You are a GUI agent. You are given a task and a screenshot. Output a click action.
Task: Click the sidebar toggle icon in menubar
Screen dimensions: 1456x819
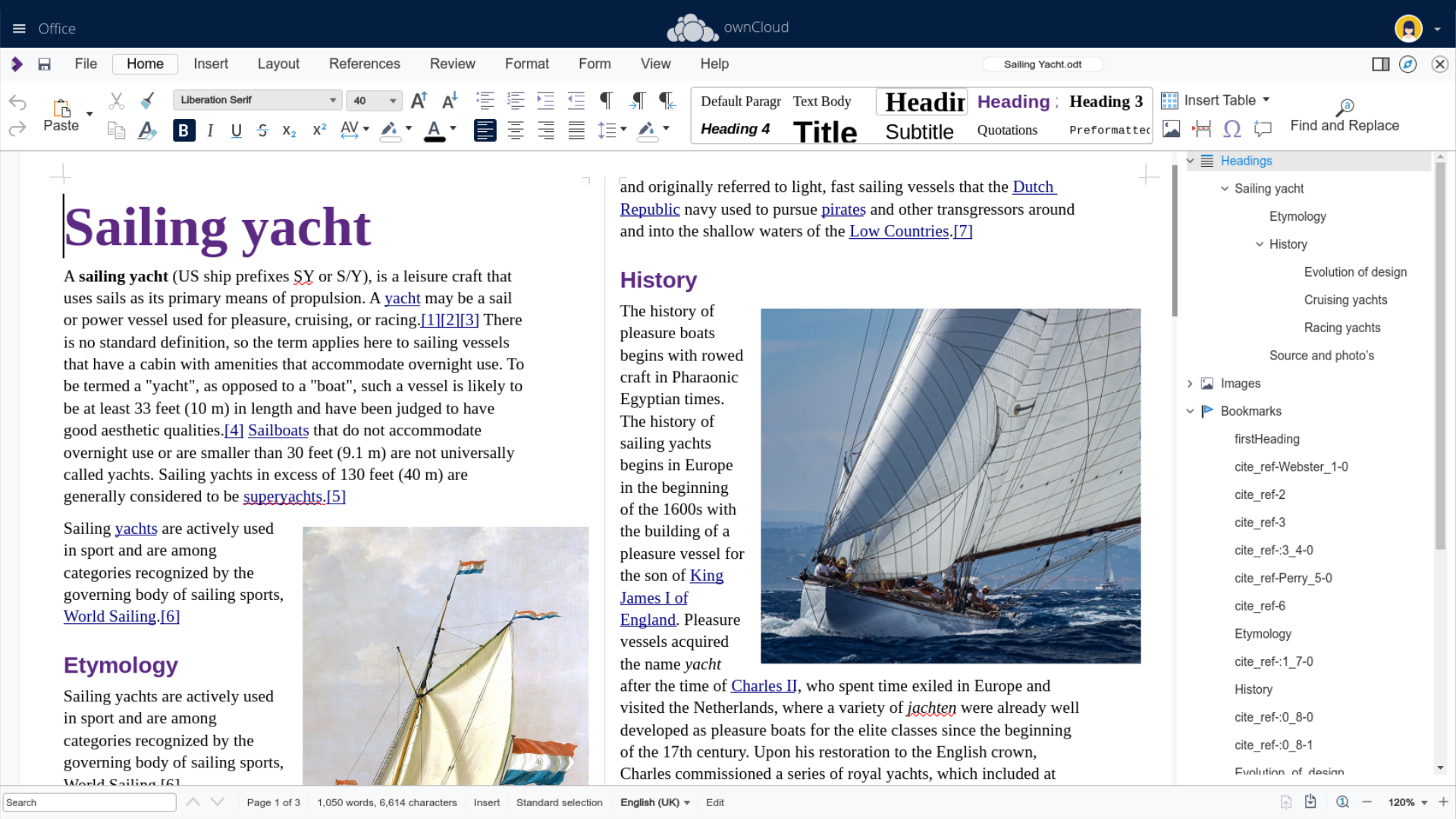point(1381,64)
